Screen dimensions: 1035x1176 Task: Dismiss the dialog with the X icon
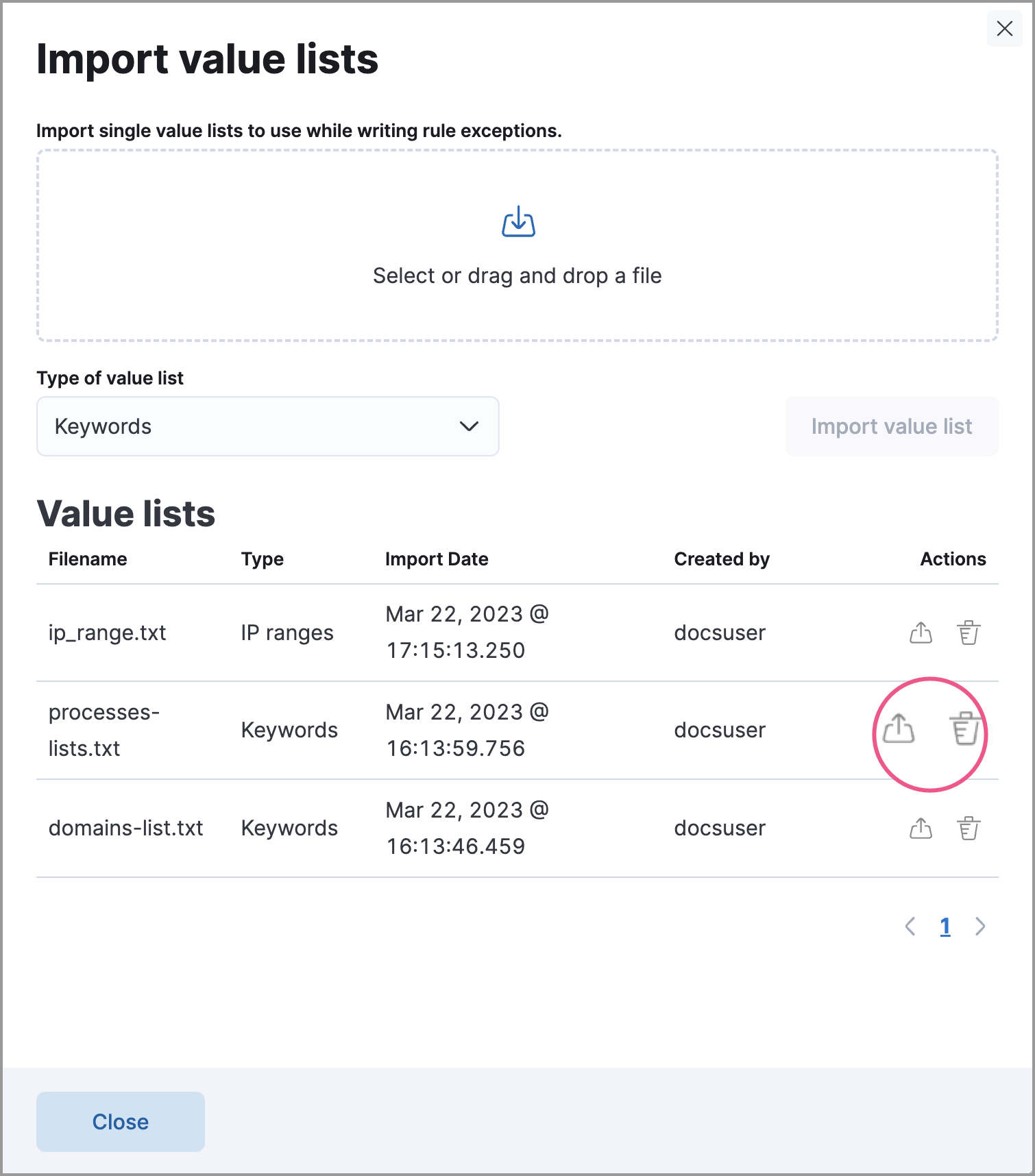(x=1004, y=29)
